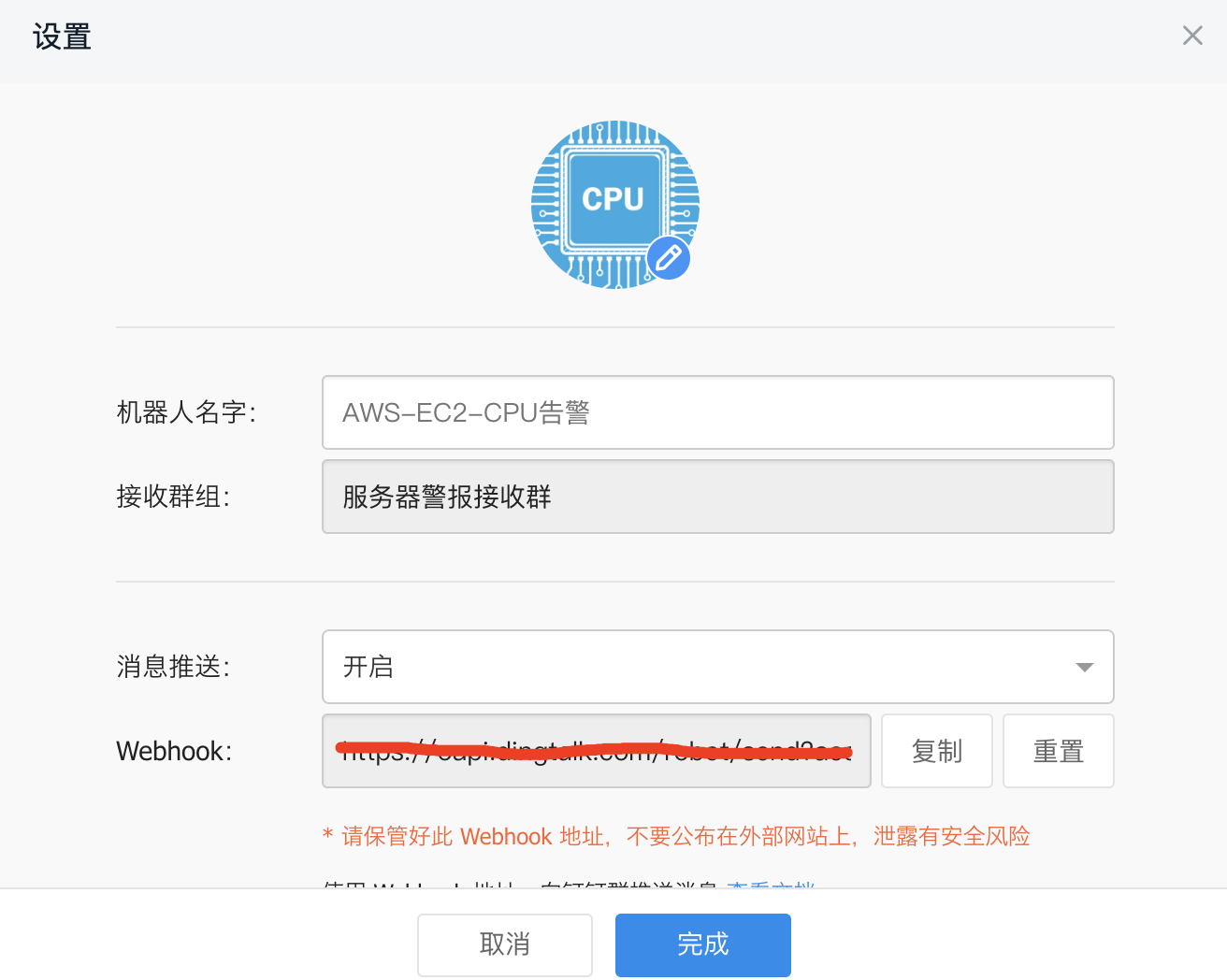This screenshot has height=980, width=1227.
Task: Click the redacted Webhook URL field
Action: (x=597, y=751)
